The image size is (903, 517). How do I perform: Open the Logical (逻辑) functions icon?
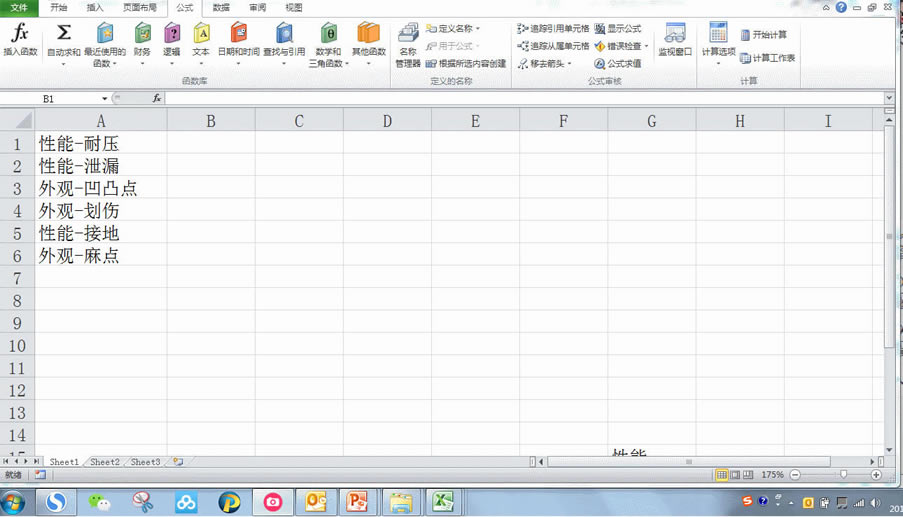tap(172, 33)
